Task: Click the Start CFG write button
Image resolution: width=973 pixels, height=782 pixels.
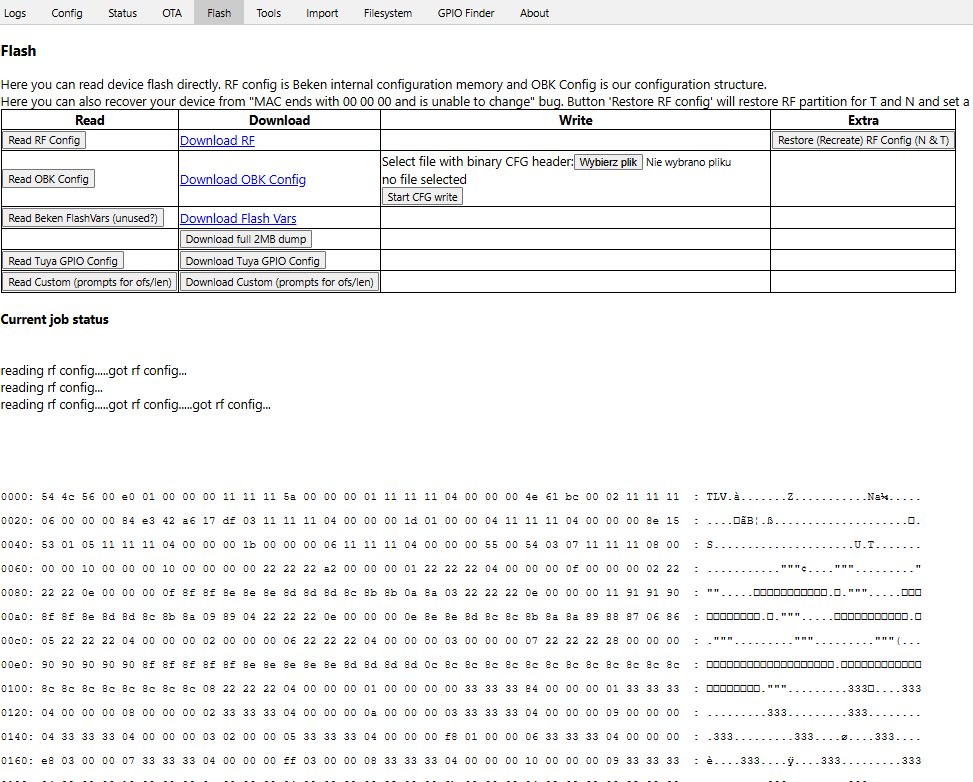Action: click(x=422, y=197)
